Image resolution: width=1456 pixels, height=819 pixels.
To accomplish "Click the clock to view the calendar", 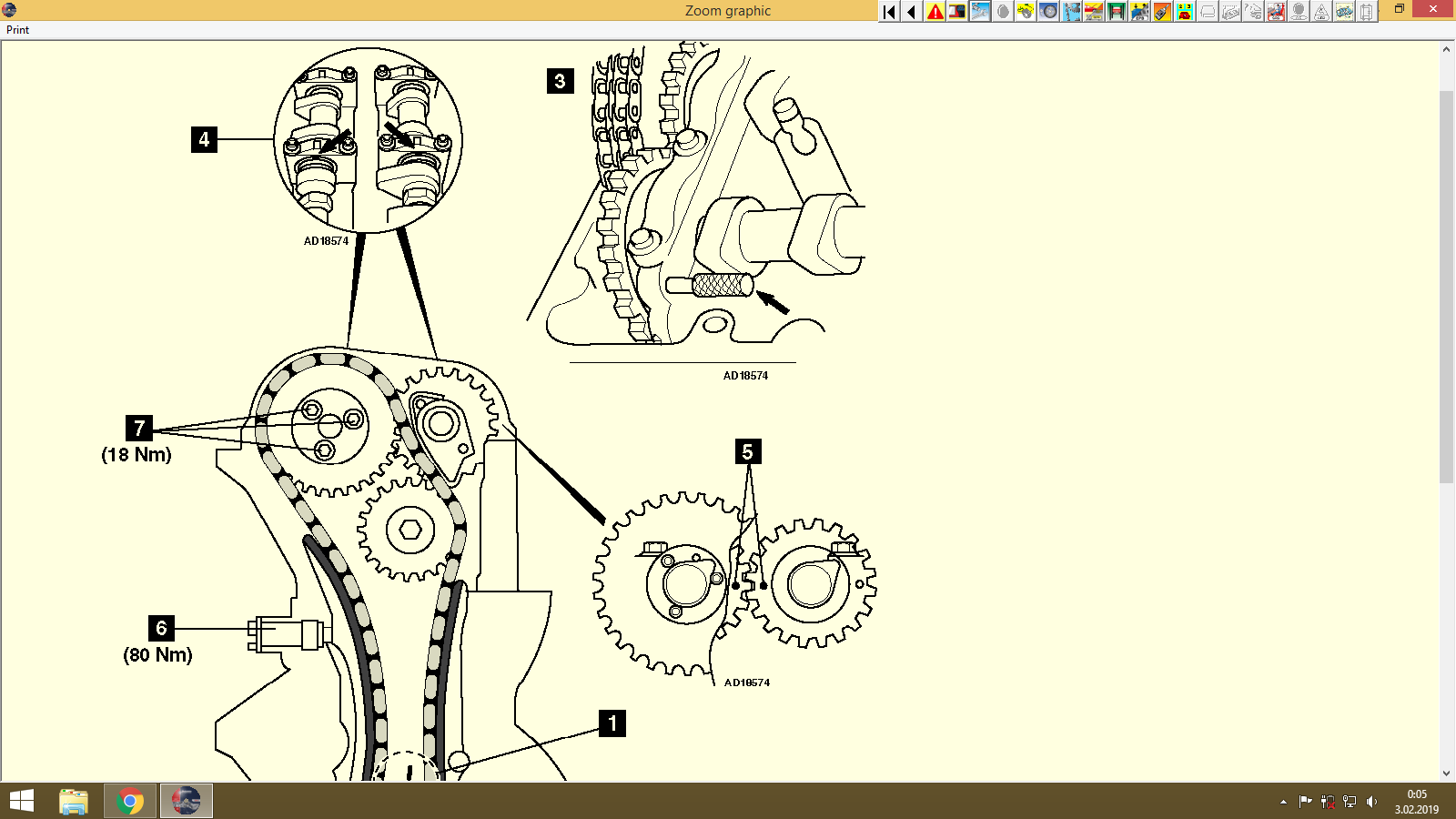I will click(1415, 801).
